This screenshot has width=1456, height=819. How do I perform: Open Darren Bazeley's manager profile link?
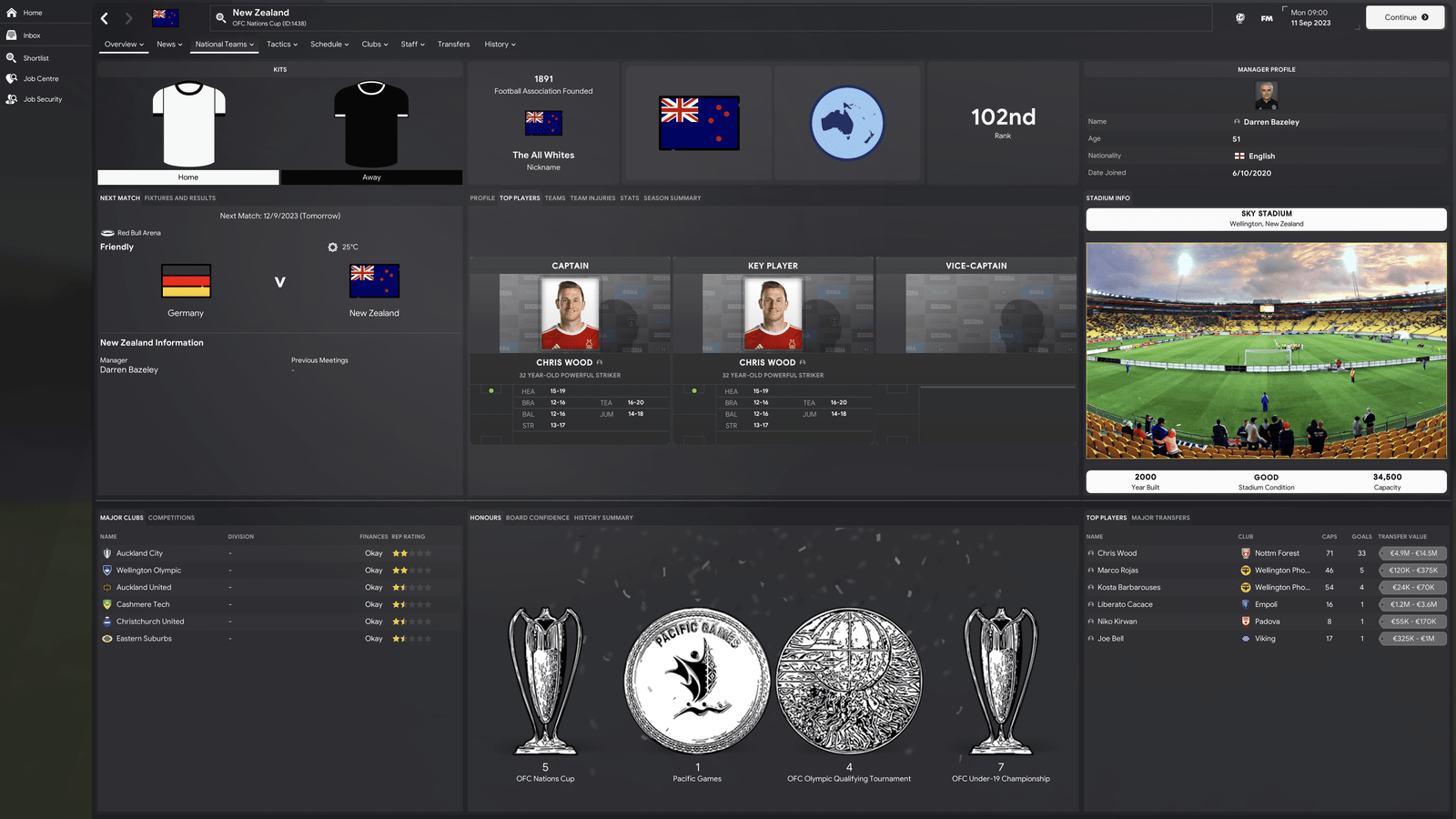coord(1270,122)
